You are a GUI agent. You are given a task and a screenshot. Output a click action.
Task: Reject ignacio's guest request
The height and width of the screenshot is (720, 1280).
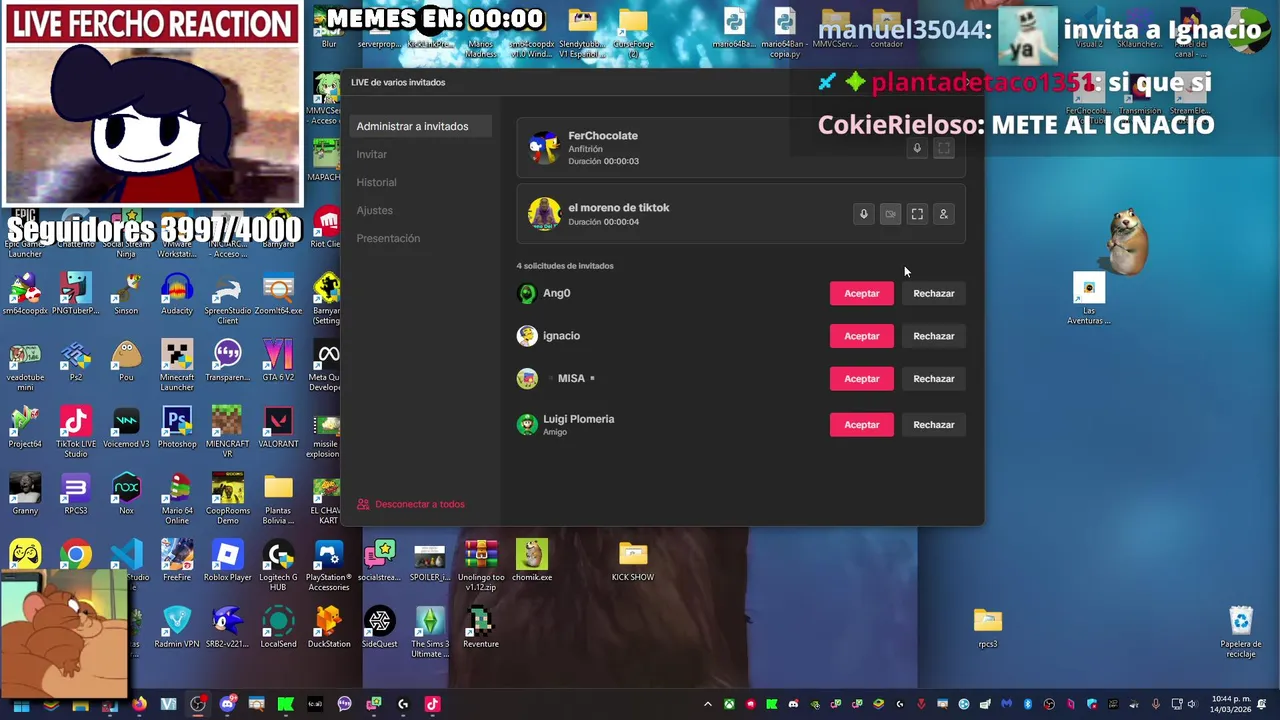pyautogui.click(x=934, y=336)
